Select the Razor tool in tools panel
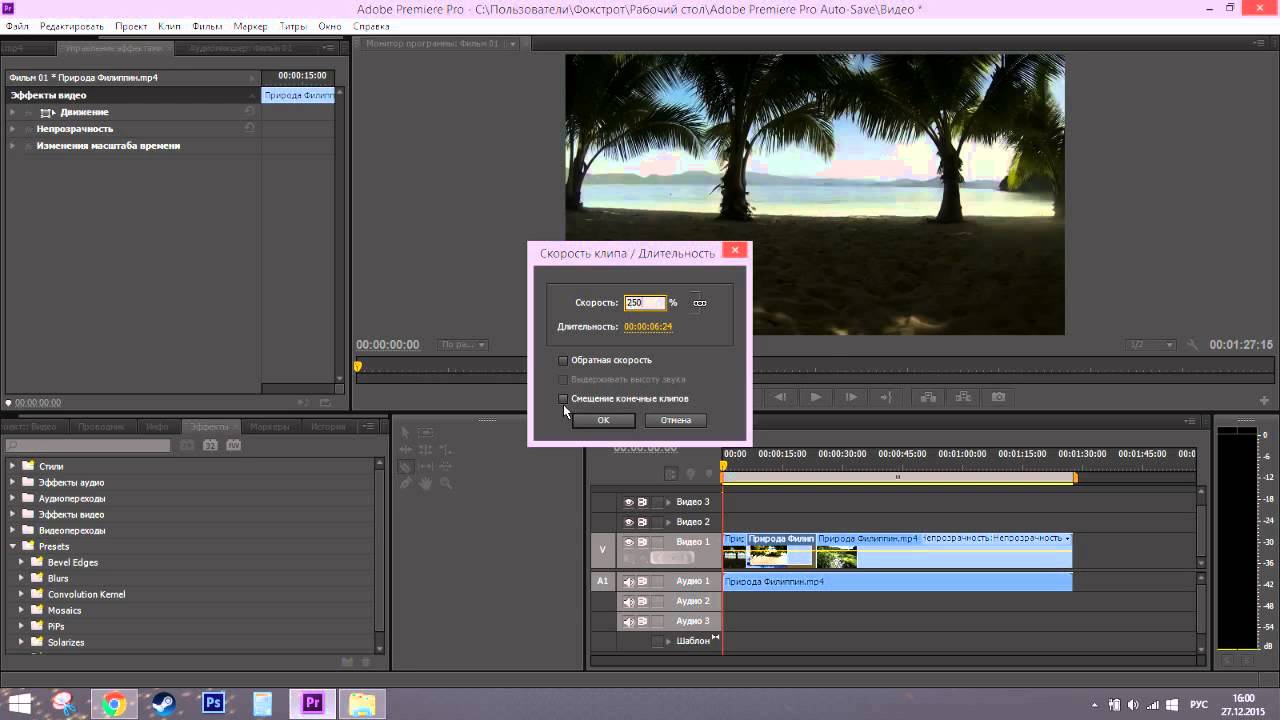1280x720 pixels. (x=405, y=466)
